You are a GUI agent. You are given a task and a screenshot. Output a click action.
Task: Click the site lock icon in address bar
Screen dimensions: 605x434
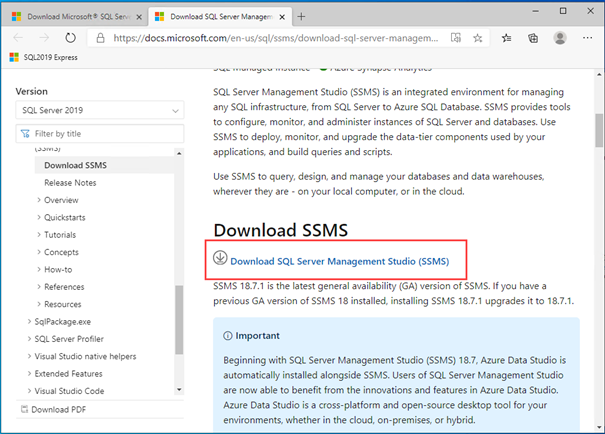click(x=100, y=38)
